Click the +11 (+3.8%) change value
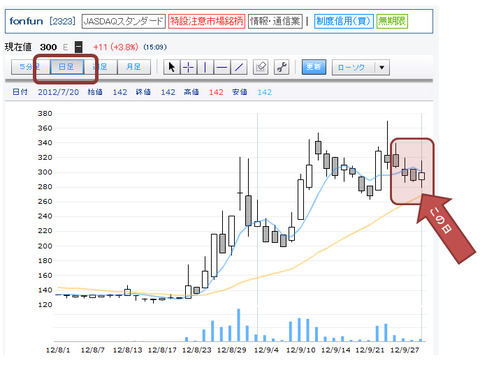480x372 pixels. (x=116, y=47)
